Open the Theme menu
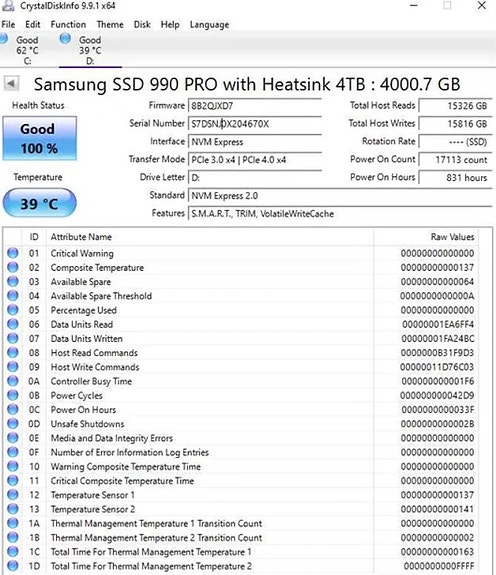Image resolution: width=496 pixels, height=575 pixels. (x=110, y=25)
